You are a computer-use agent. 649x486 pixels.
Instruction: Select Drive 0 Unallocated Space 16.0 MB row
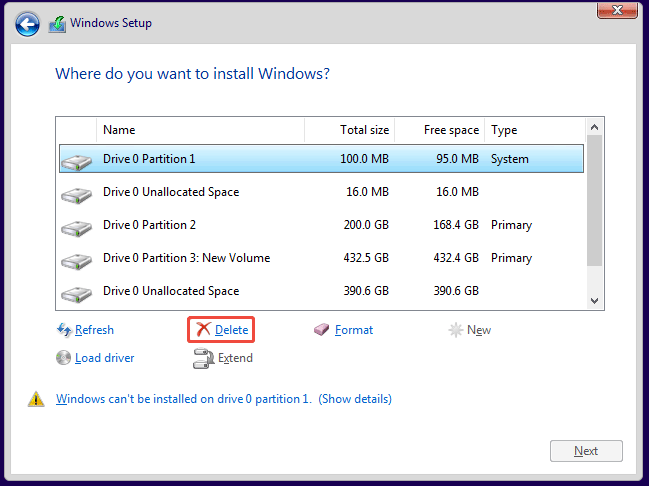point(322,192)
